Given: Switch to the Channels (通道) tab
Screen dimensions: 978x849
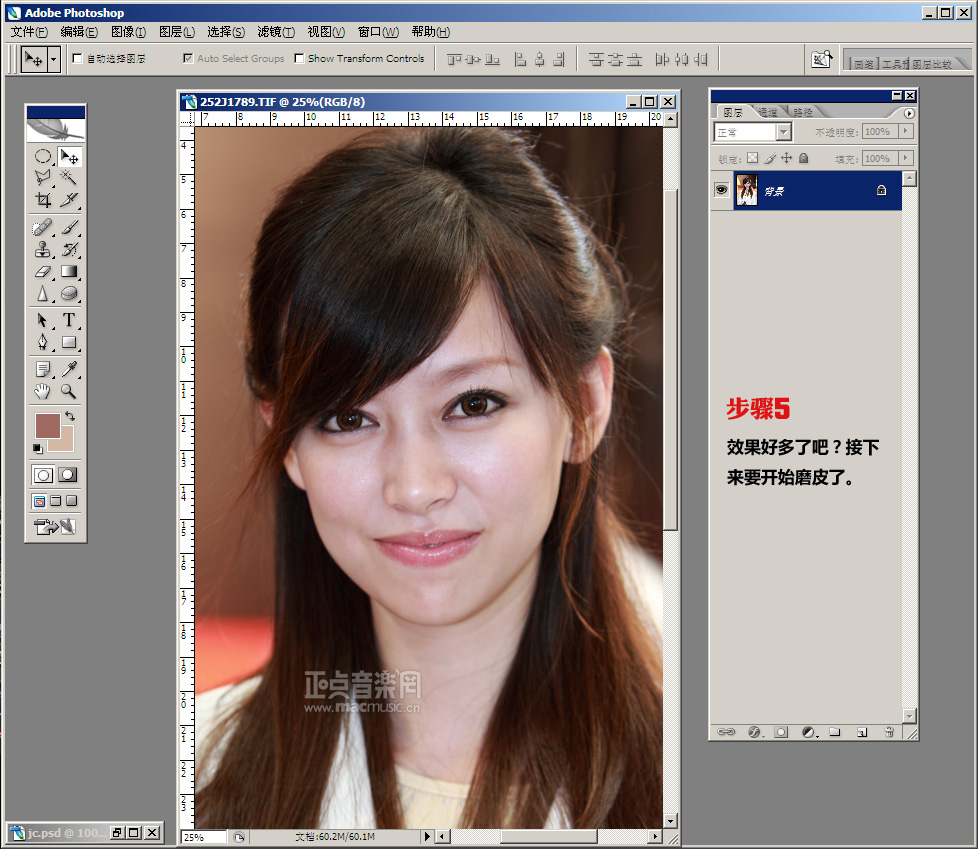Looking at the screenshot, I should pyautogui.click(x=768, y=112).
